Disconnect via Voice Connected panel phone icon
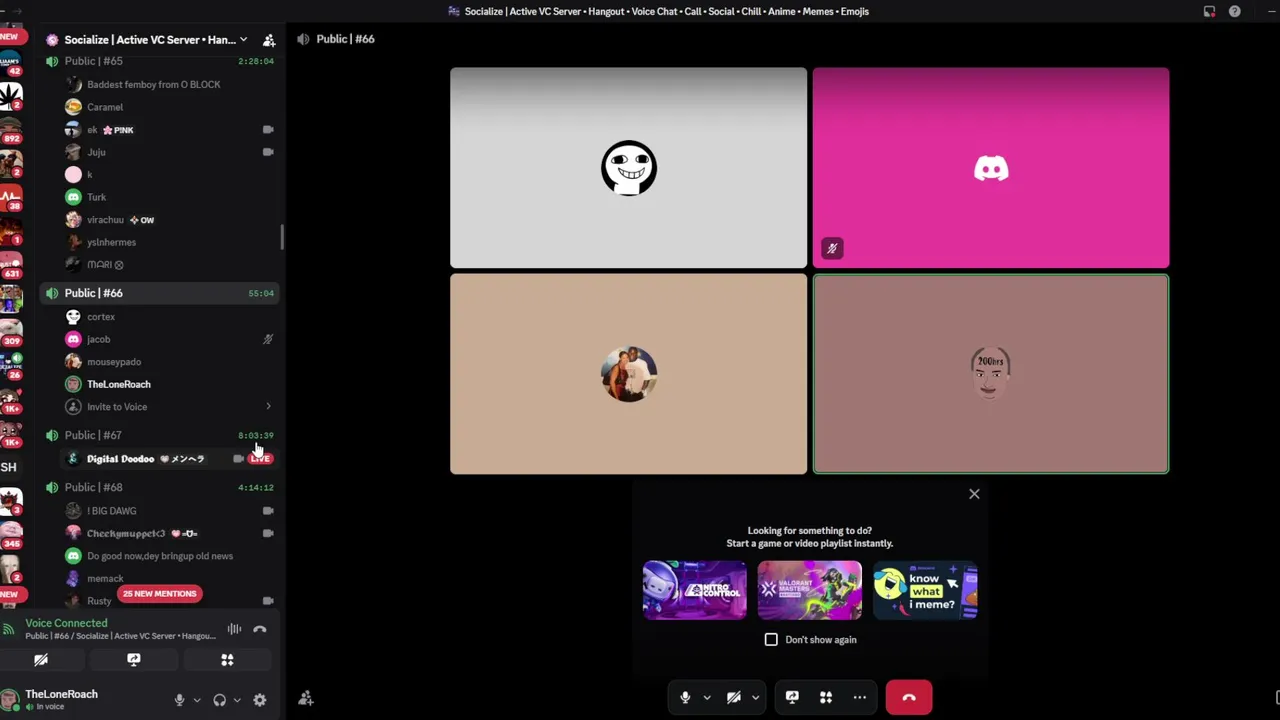 [x=260, y=629]
